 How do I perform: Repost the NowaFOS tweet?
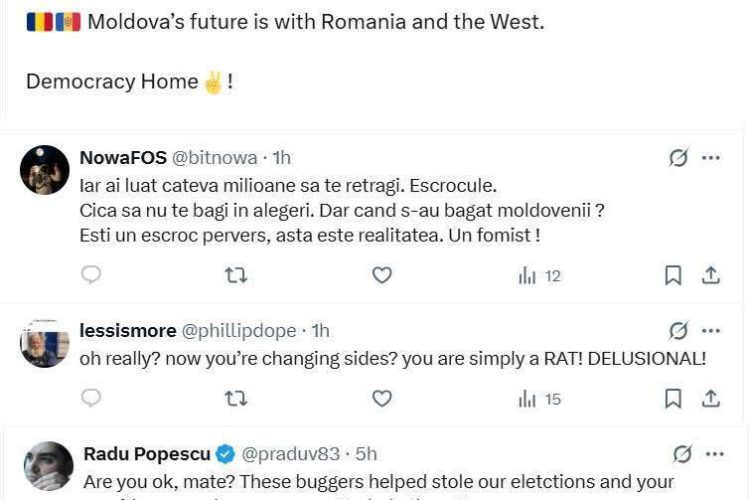(236, 275)
